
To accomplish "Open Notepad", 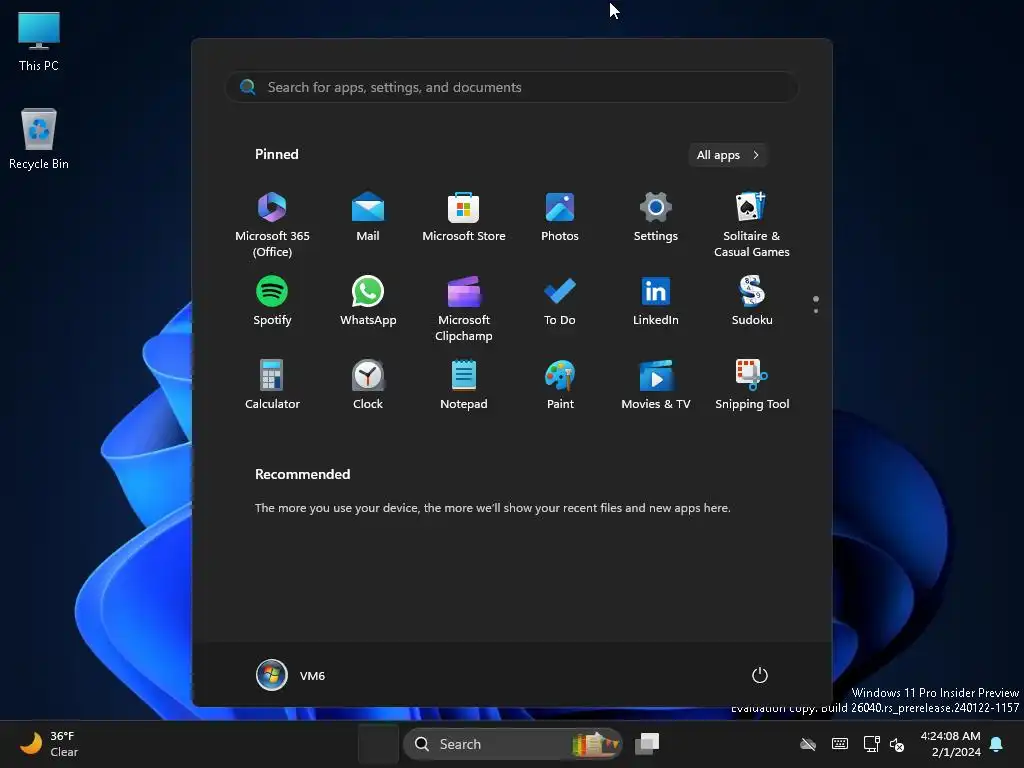I will click(x=464, y=385).
